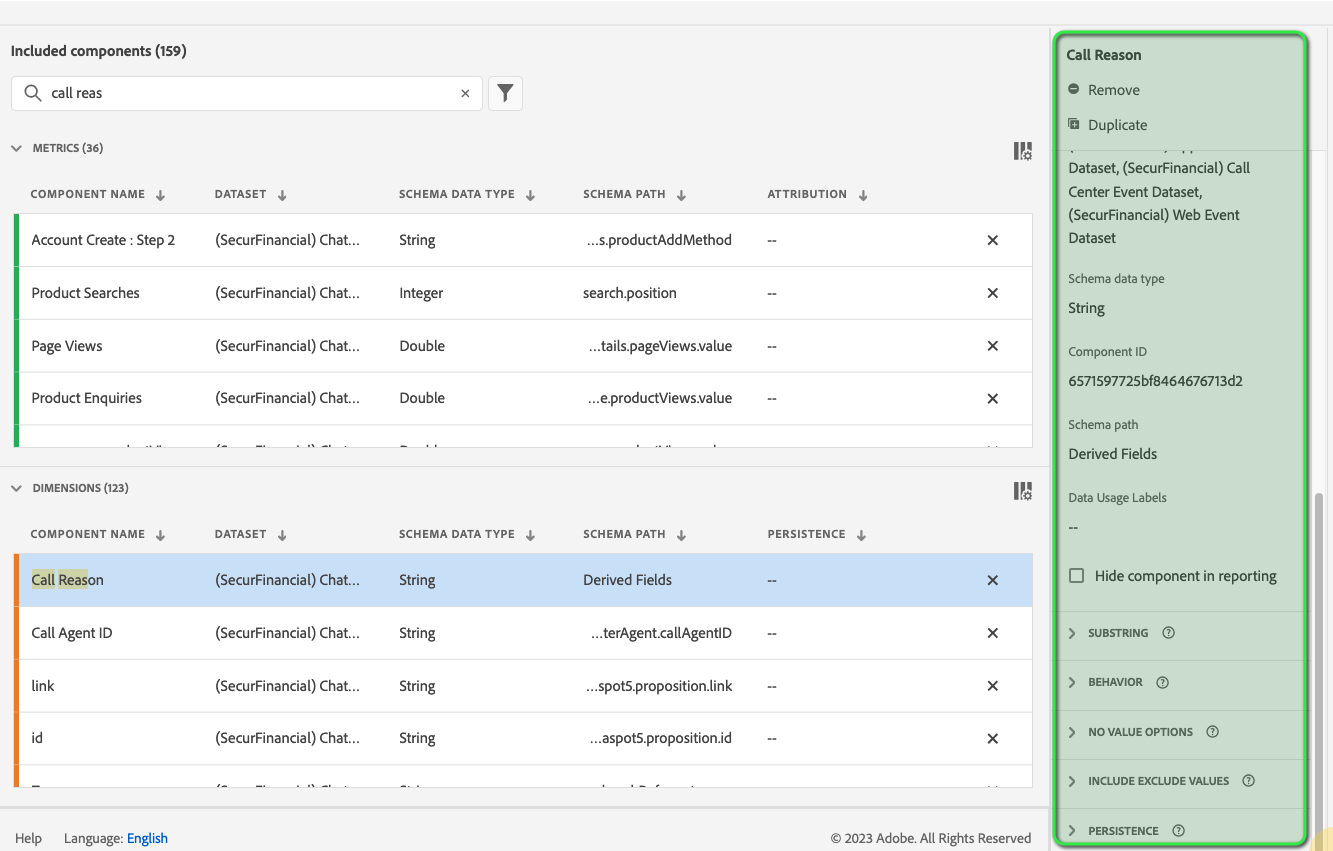Click the Component ID value 6571597725bf8464676713d2
Image resolution: width=1333 pixels, height=851 pixels.
[1156, 381]
